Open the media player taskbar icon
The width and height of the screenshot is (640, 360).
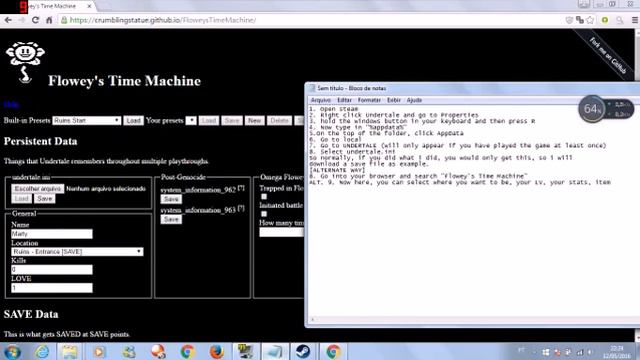click(x=99, y=351)
